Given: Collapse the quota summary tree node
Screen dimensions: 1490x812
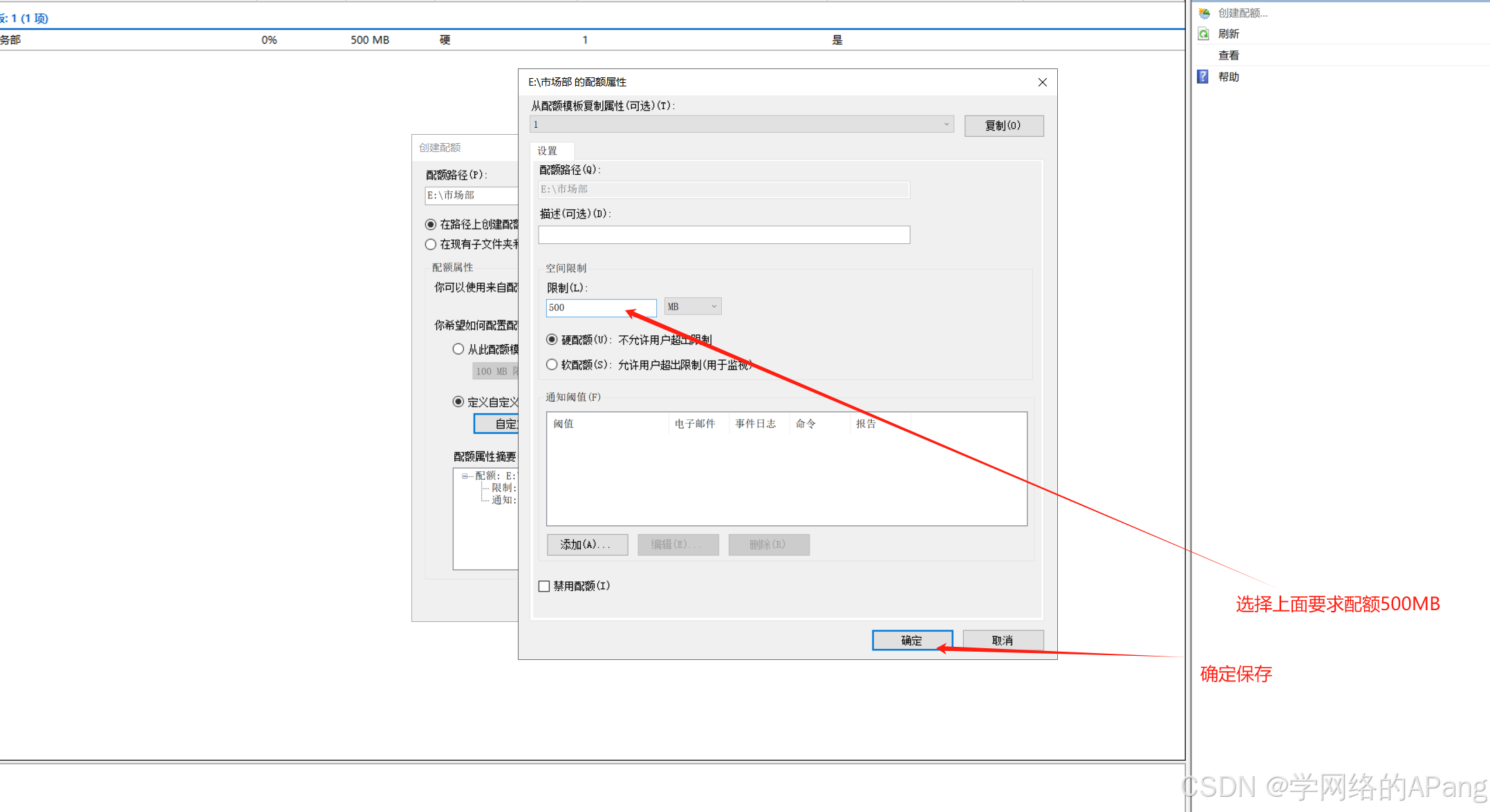Looking at the screenshot, I should tap(465, 475).
